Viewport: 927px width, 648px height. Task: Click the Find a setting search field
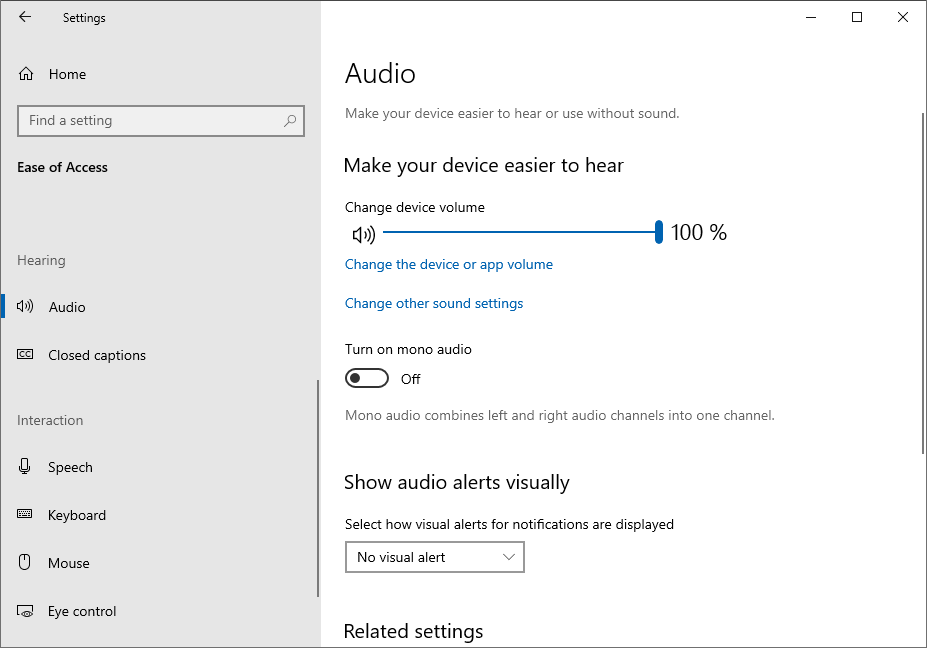coord(161,121)
